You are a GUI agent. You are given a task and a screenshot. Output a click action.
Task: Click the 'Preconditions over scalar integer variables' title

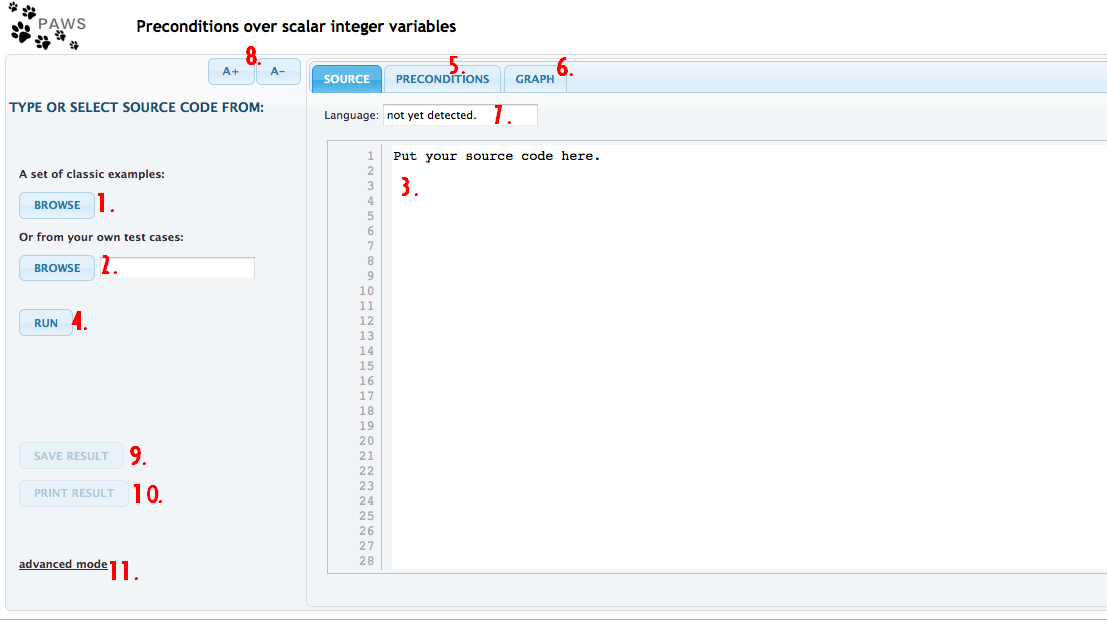tap(296, 26)
